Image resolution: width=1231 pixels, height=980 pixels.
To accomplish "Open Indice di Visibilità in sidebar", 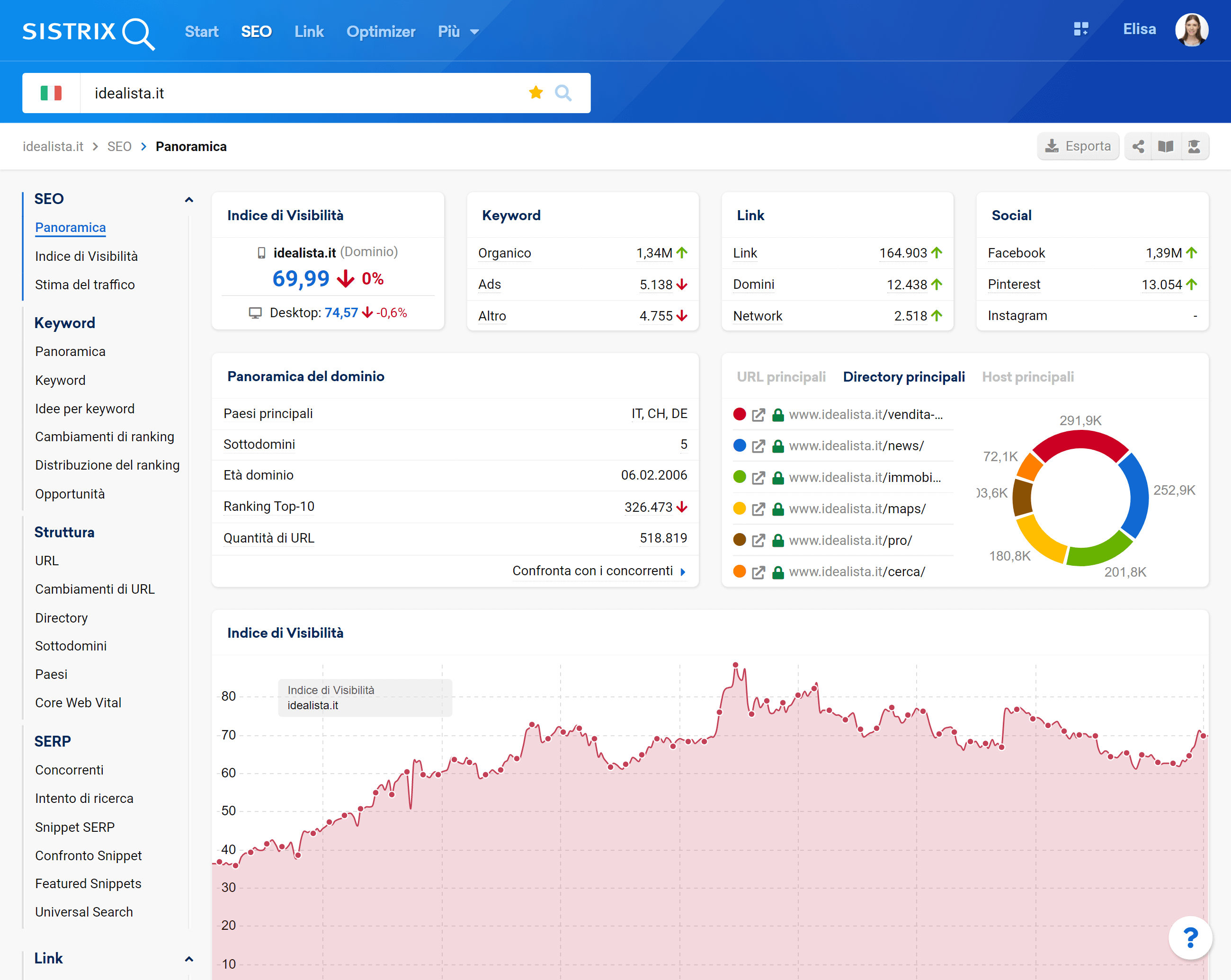I will pos(86,256).
